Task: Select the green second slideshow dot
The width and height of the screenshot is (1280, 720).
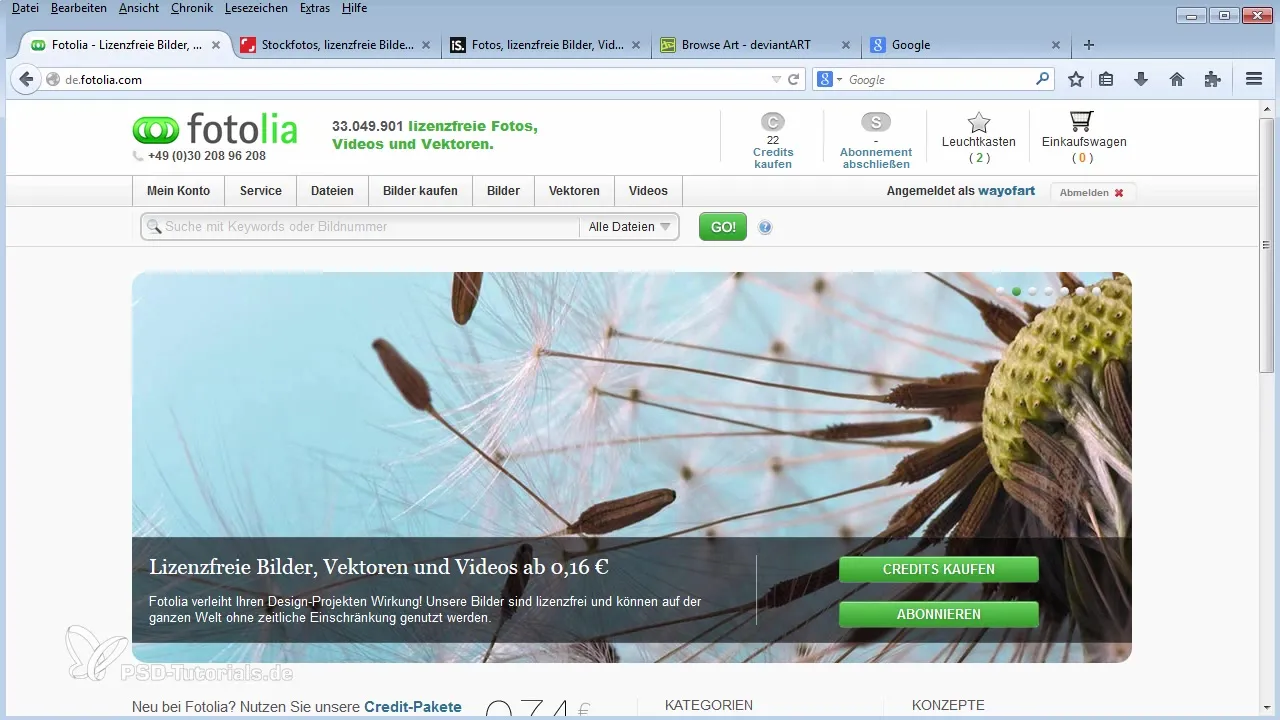Action: pos(1016,291)
